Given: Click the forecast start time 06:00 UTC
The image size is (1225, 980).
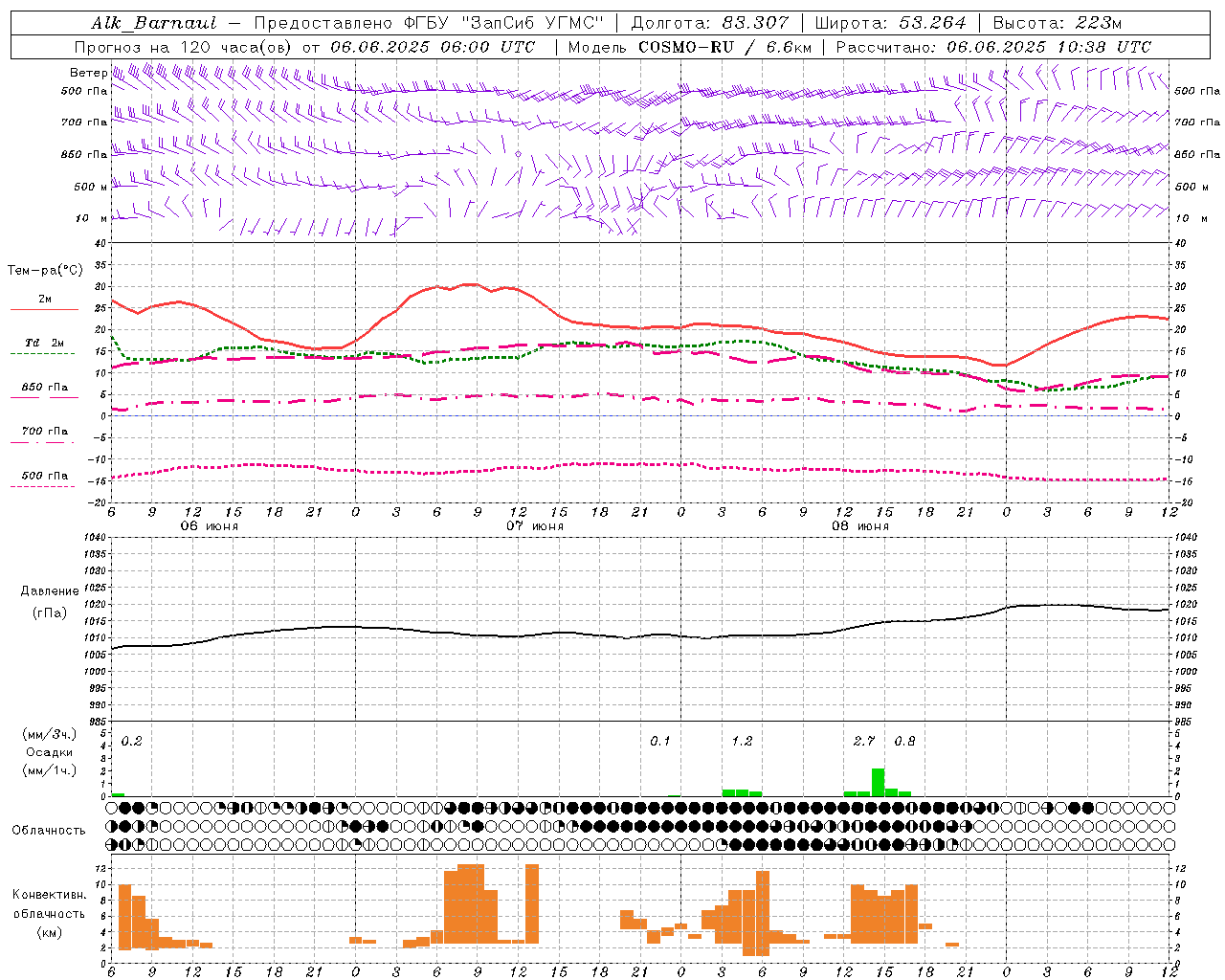Looking at the screenshot, I should pos(487,47).
